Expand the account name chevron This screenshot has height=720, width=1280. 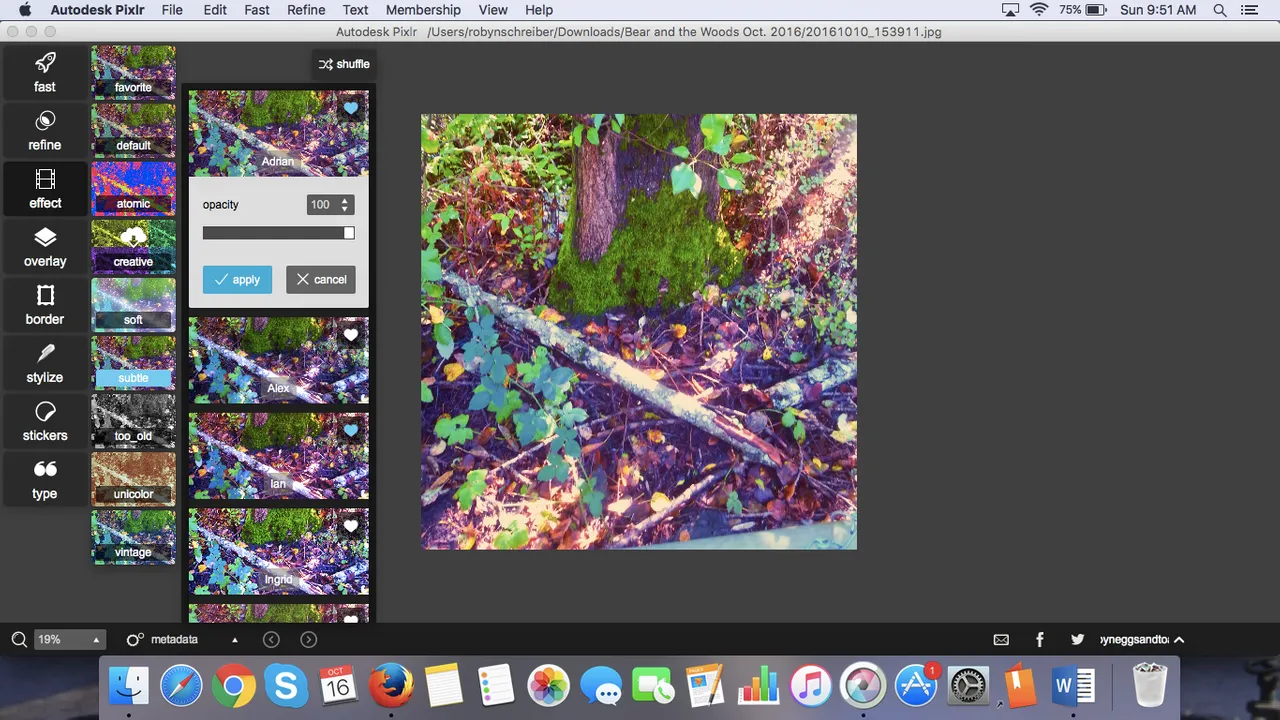[x=1179, y=639]
